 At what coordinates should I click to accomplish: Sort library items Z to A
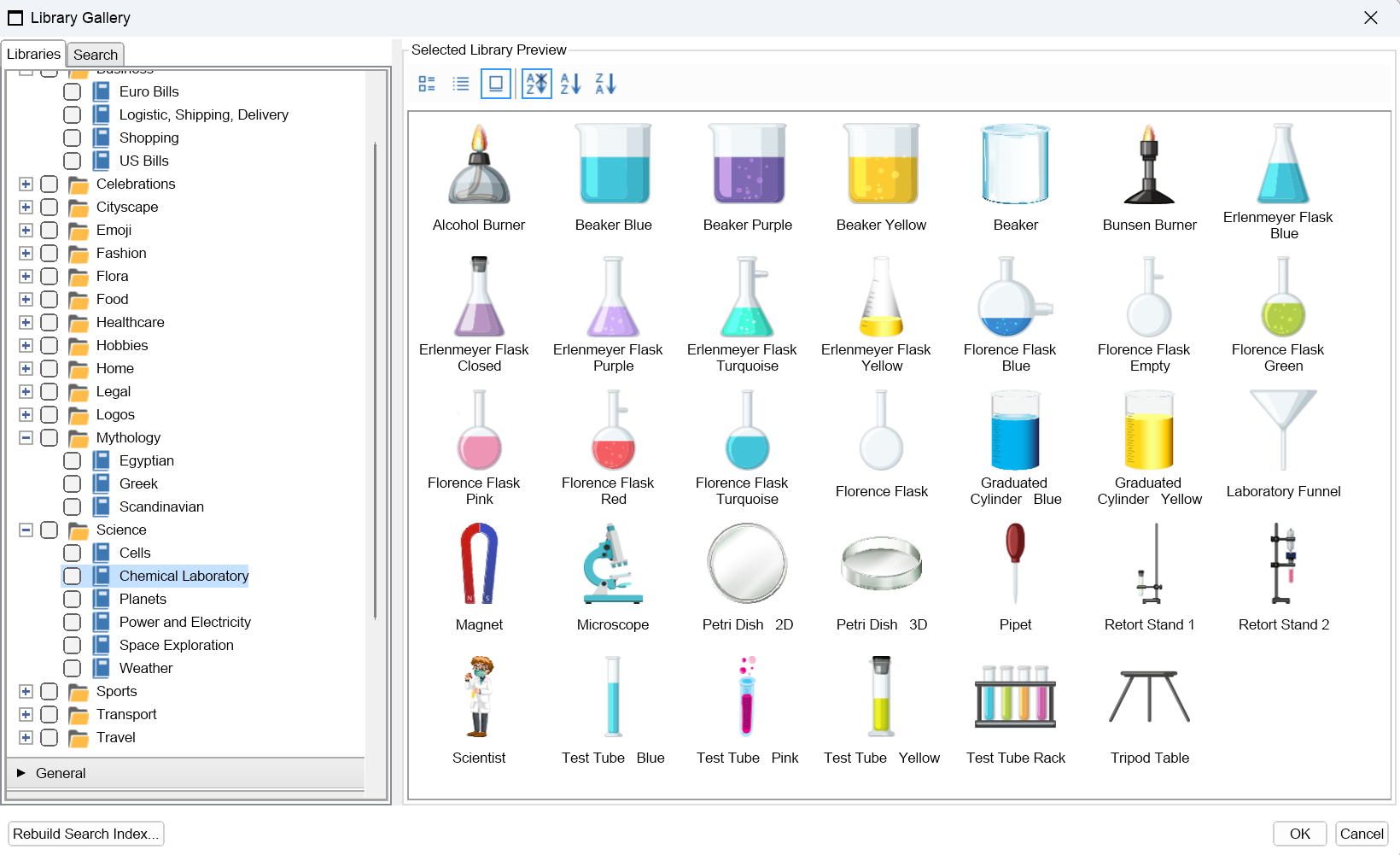(x=605, y=84)
